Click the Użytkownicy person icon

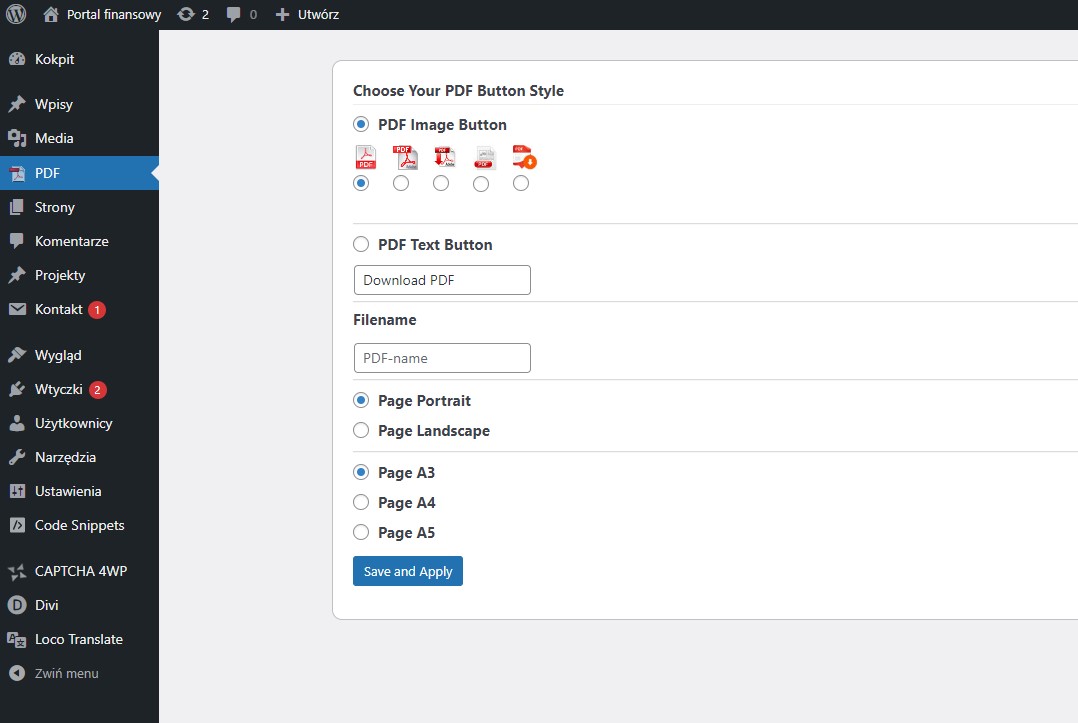coord(17,423)
